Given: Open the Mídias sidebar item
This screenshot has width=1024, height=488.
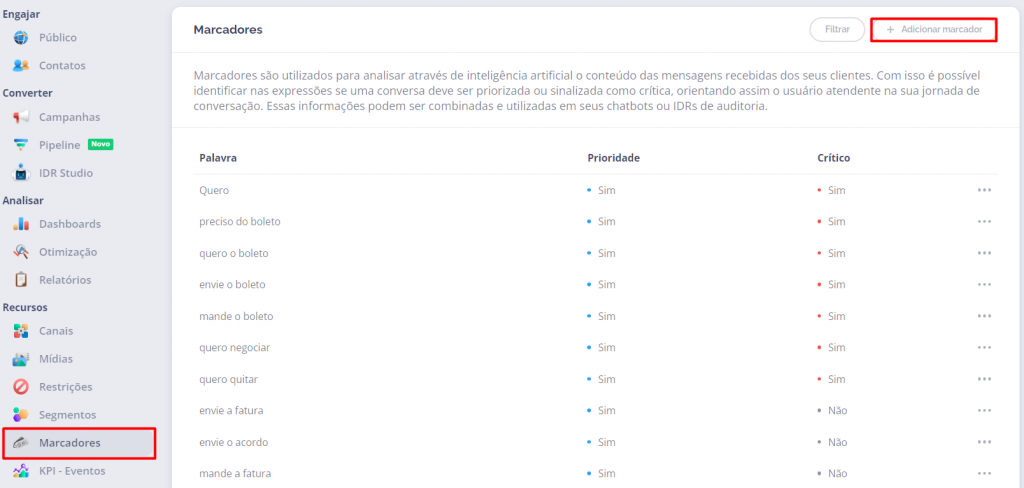Looking at the screenshot, I should coord(55,359).
